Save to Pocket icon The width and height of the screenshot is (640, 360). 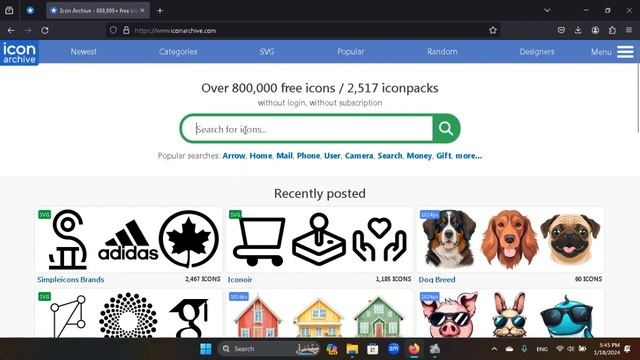click(x=561, y=30)
